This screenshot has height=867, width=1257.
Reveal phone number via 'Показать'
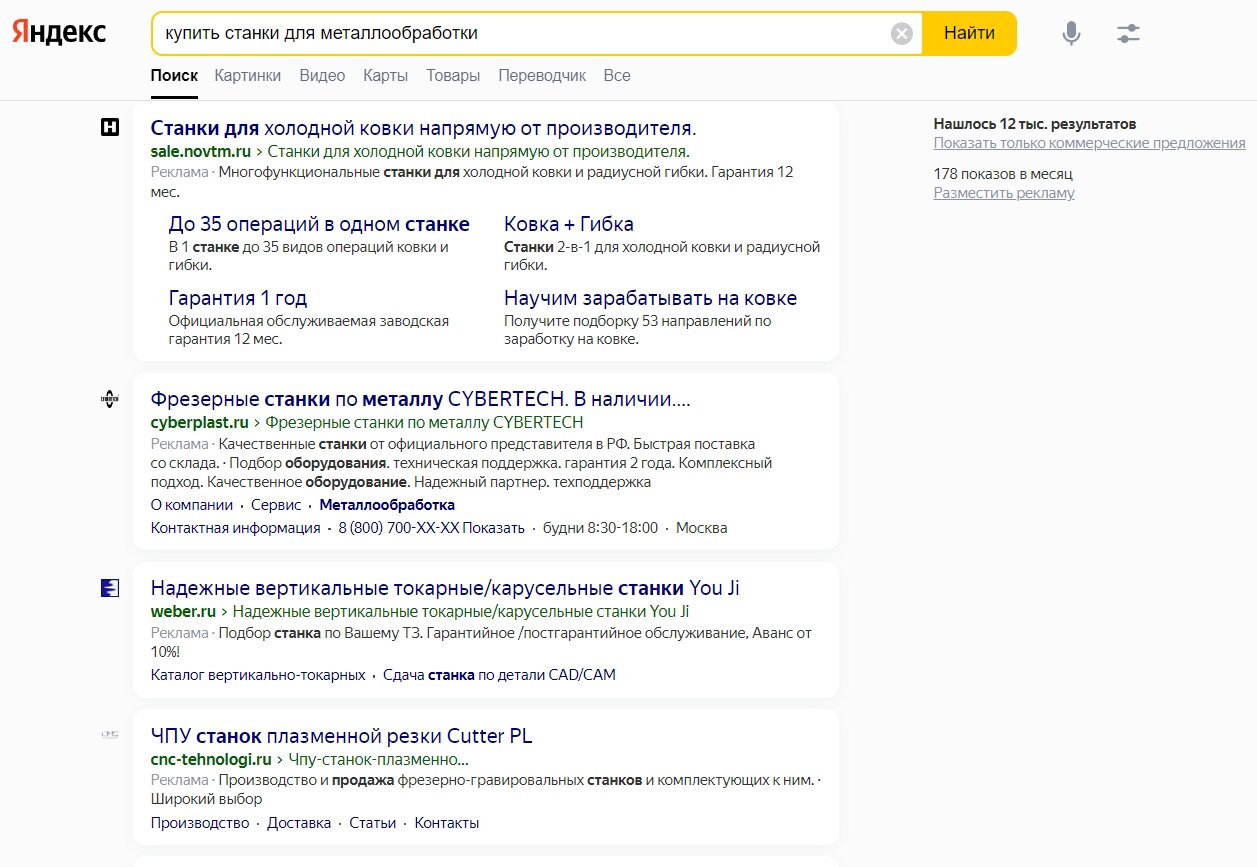pos(493,528)
